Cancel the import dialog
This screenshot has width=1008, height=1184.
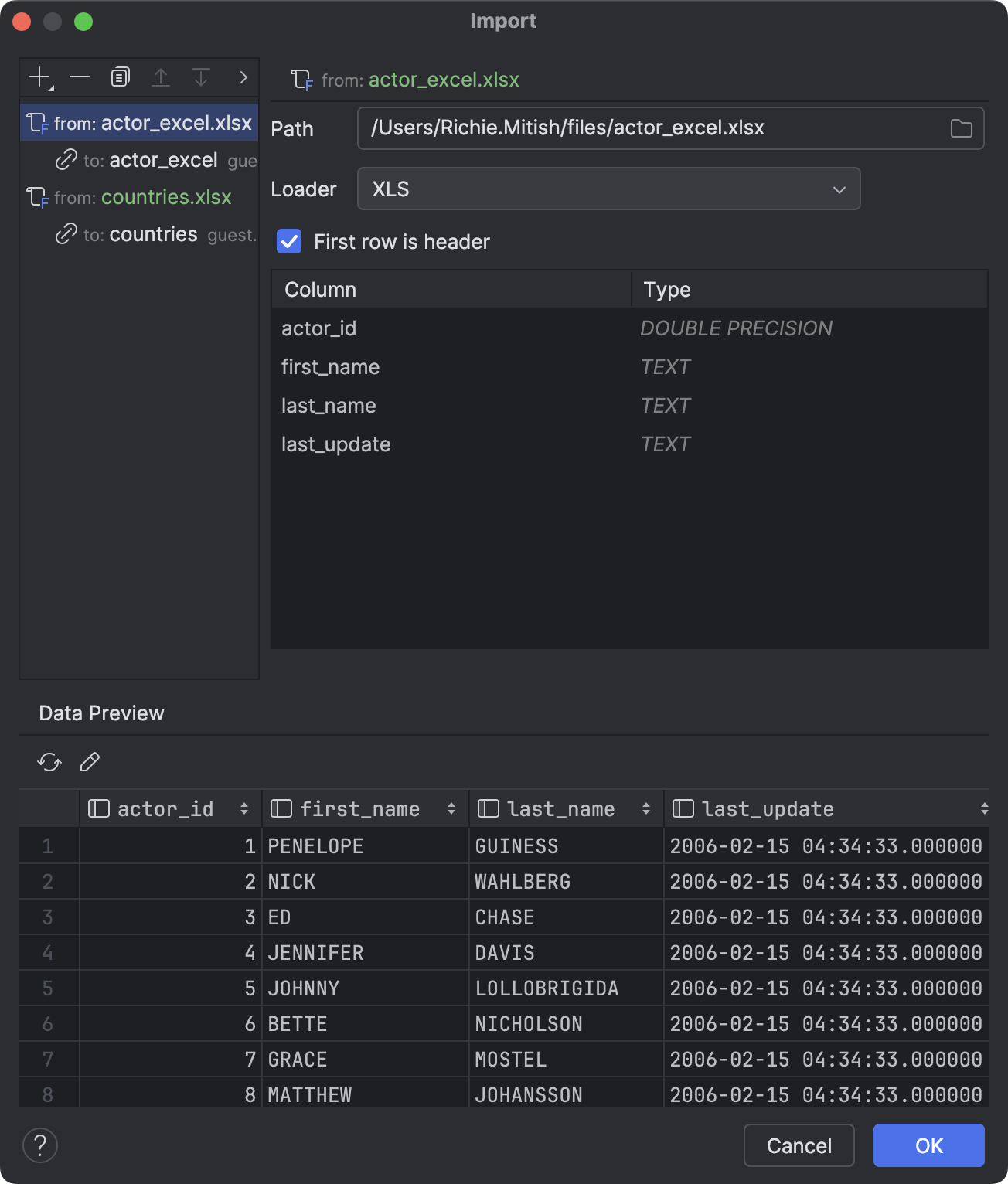(799, 1145)
